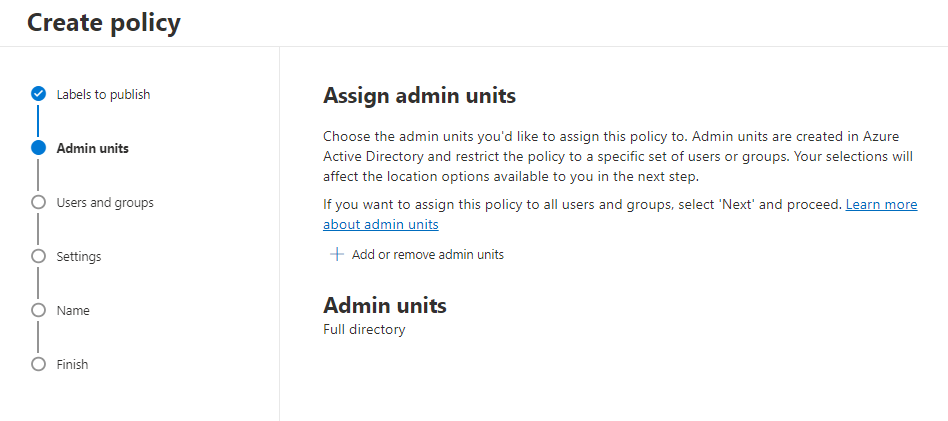The image size is (948, 421).
Task: Select the Name step label in the wizard
Action: [73, 310]
